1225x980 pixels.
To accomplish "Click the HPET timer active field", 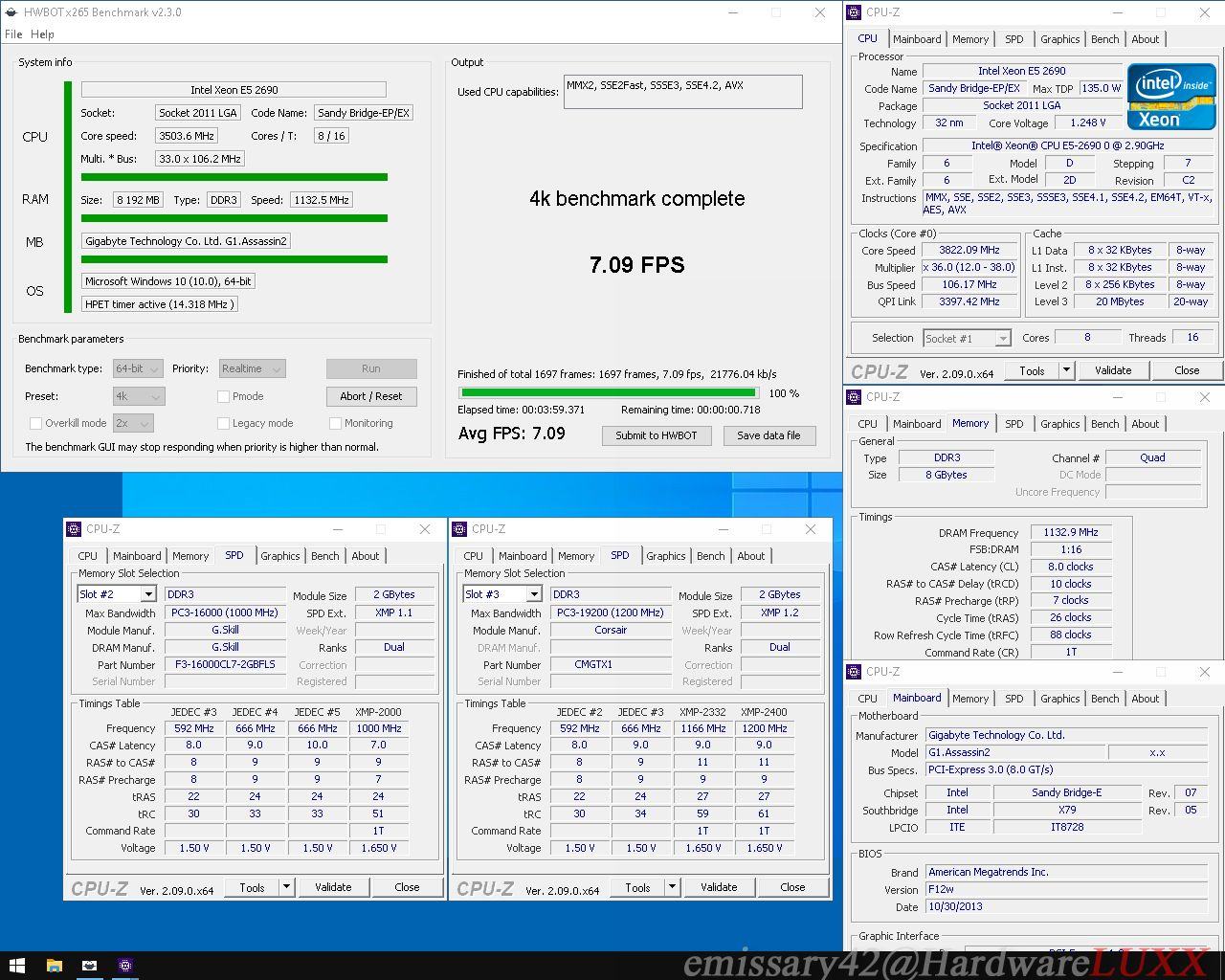I will pyautogui.click(x=158, y=304).
